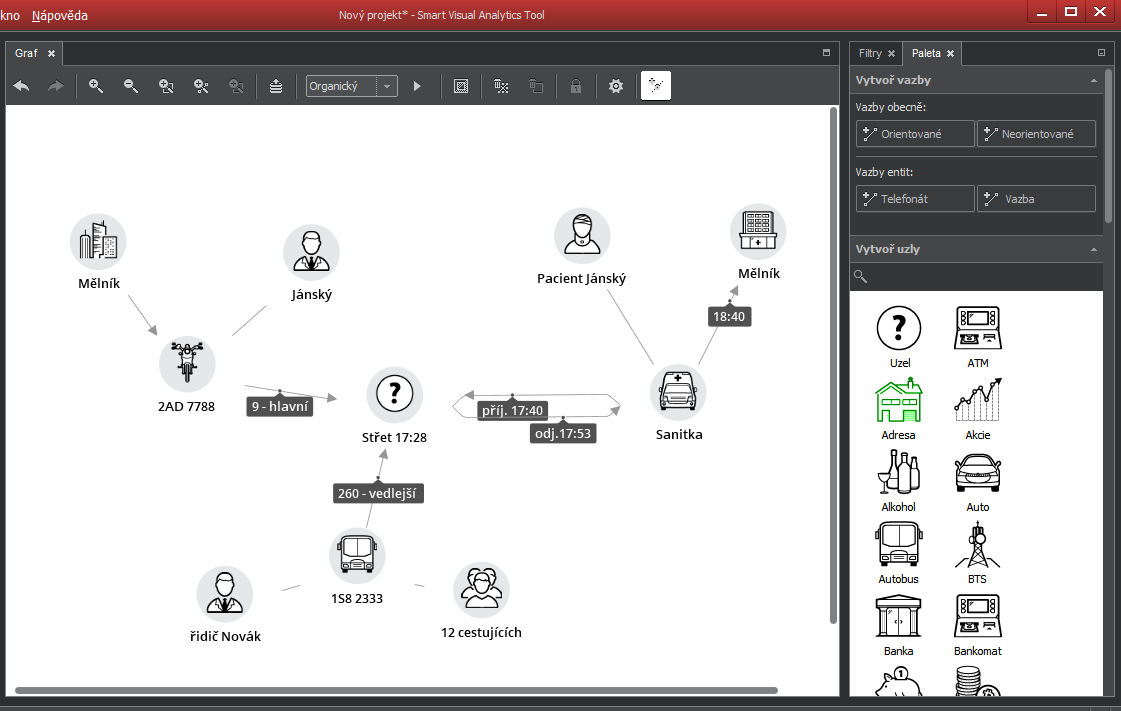Open graph settings via the gear icon
This screenshot has width=1121, height=711.
616,86
